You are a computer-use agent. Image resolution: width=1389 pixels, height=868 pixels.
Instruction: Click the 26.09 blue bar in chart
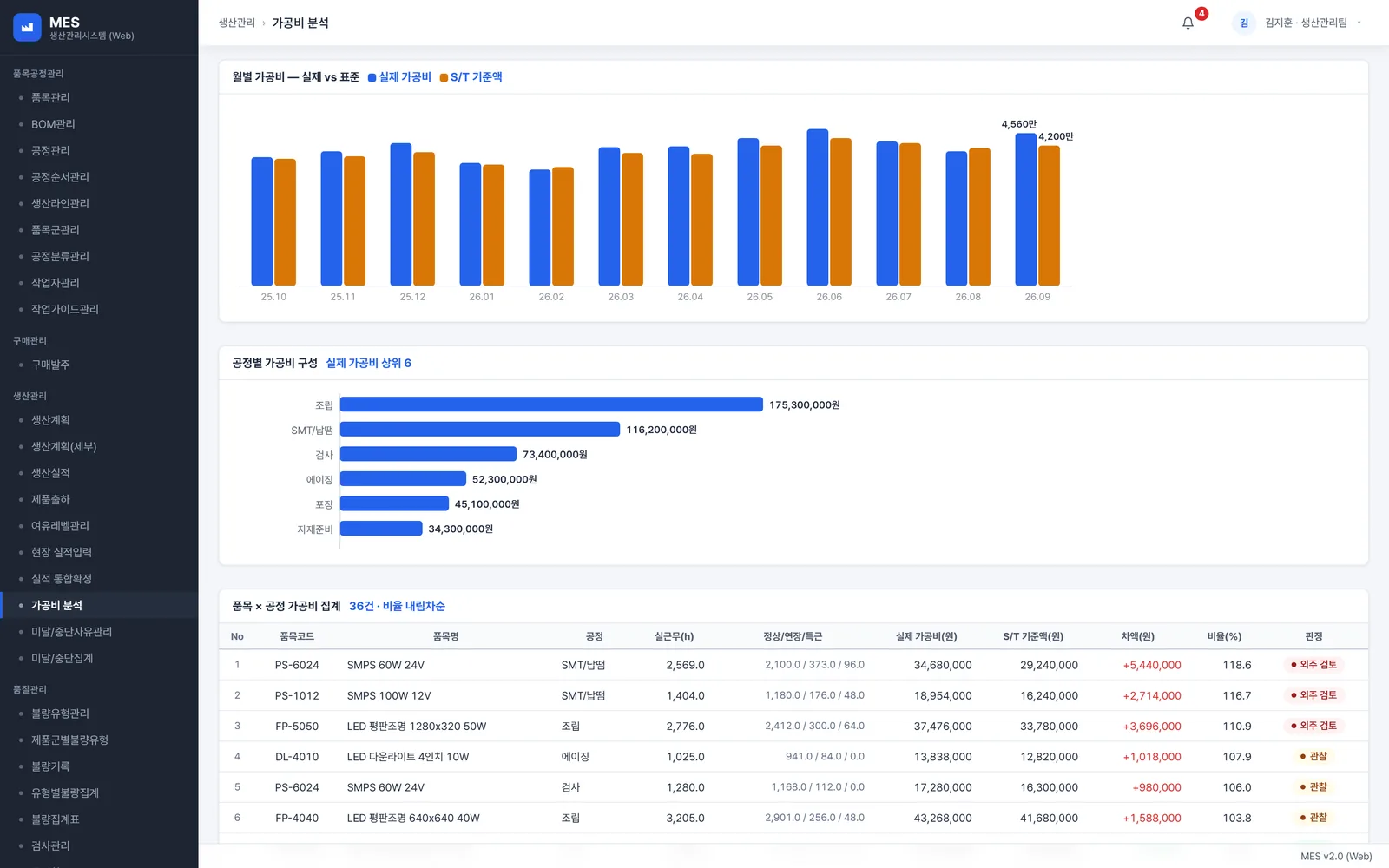click(1026, 209)
